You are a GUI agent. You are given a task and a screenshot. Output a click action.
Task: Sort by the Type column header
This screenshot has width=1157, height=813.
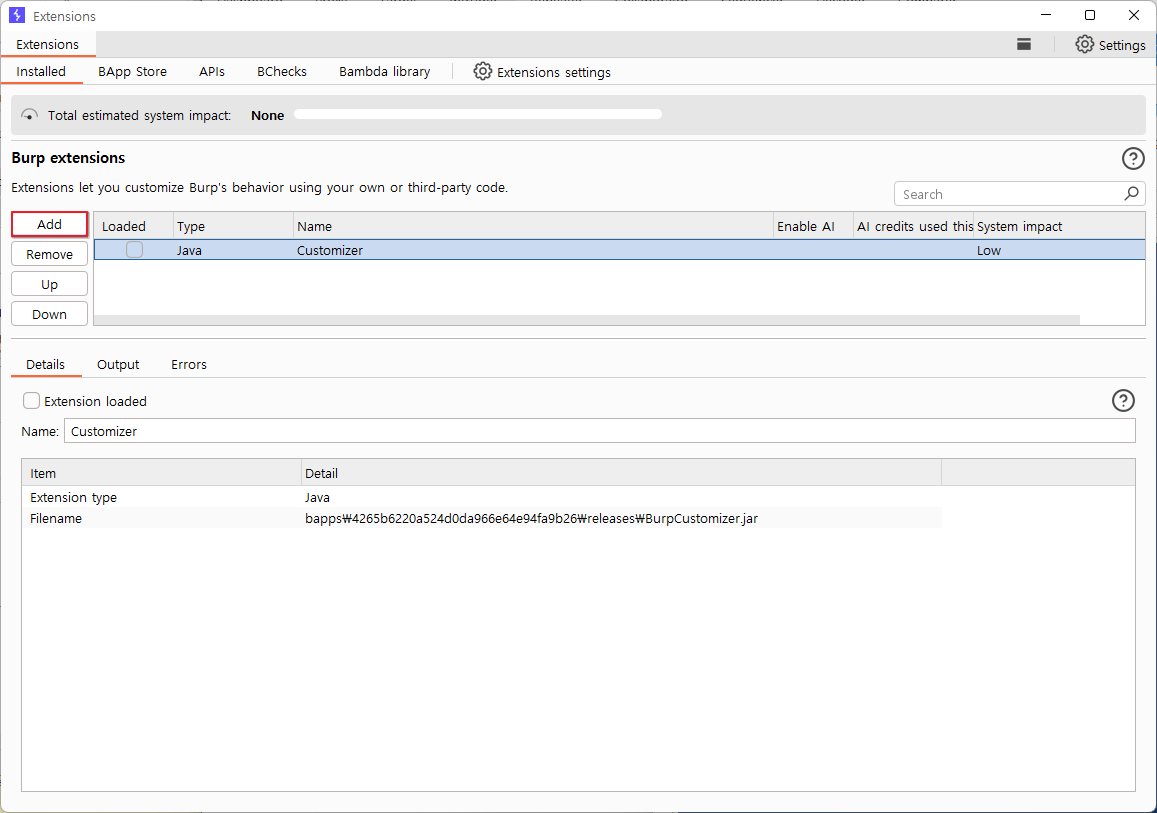pos(233,226)
